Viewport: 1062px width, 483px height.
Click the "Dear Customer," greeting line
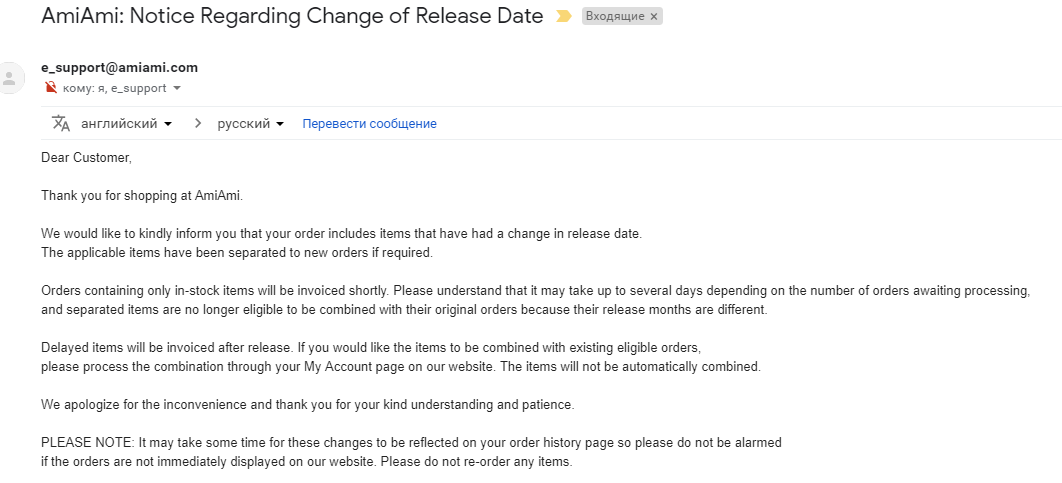click(86, 157)
